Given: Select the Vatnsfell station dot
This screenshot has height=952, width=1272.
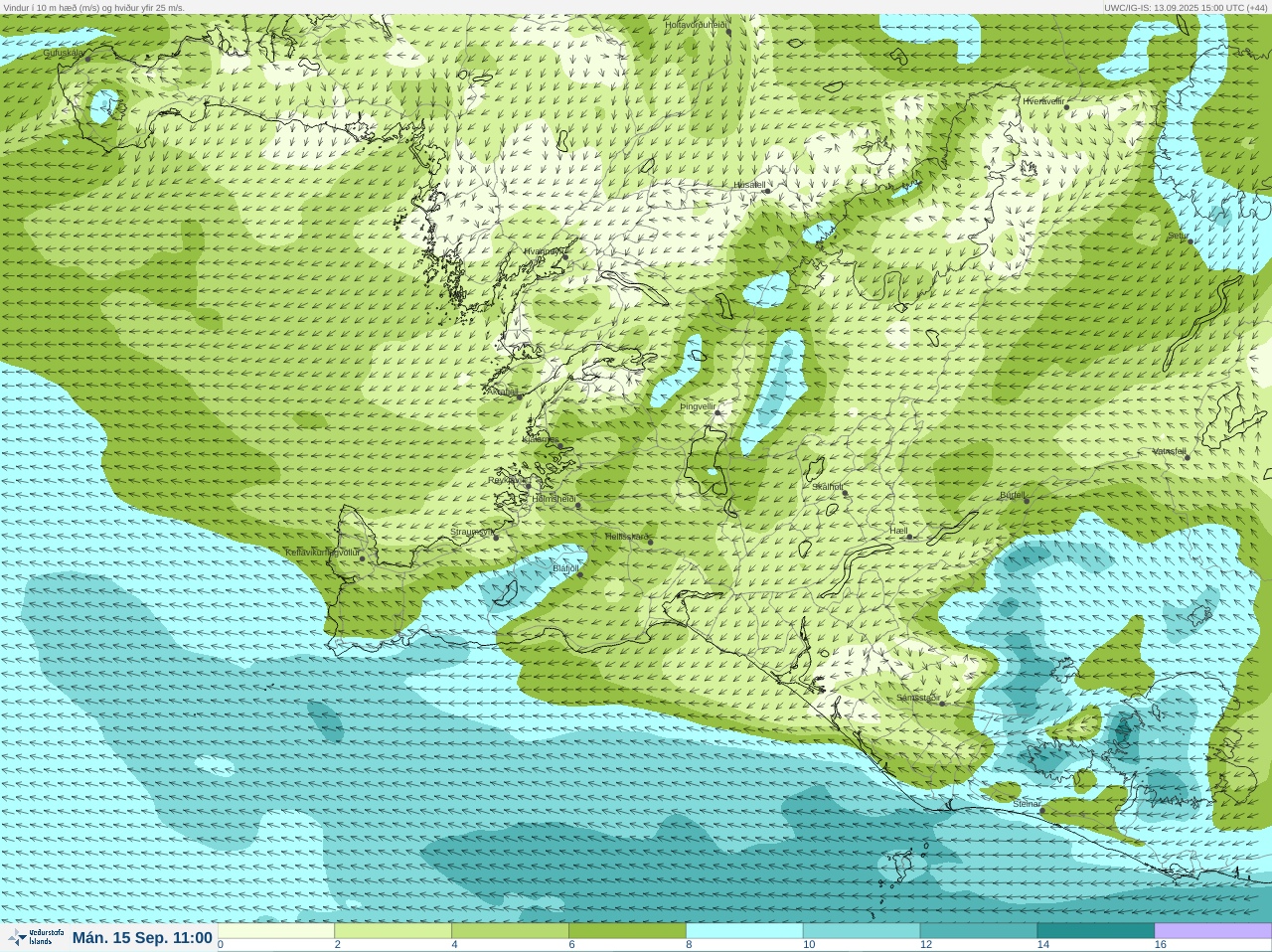Looking at the screenshot, I should click(x=1187, y=457).
